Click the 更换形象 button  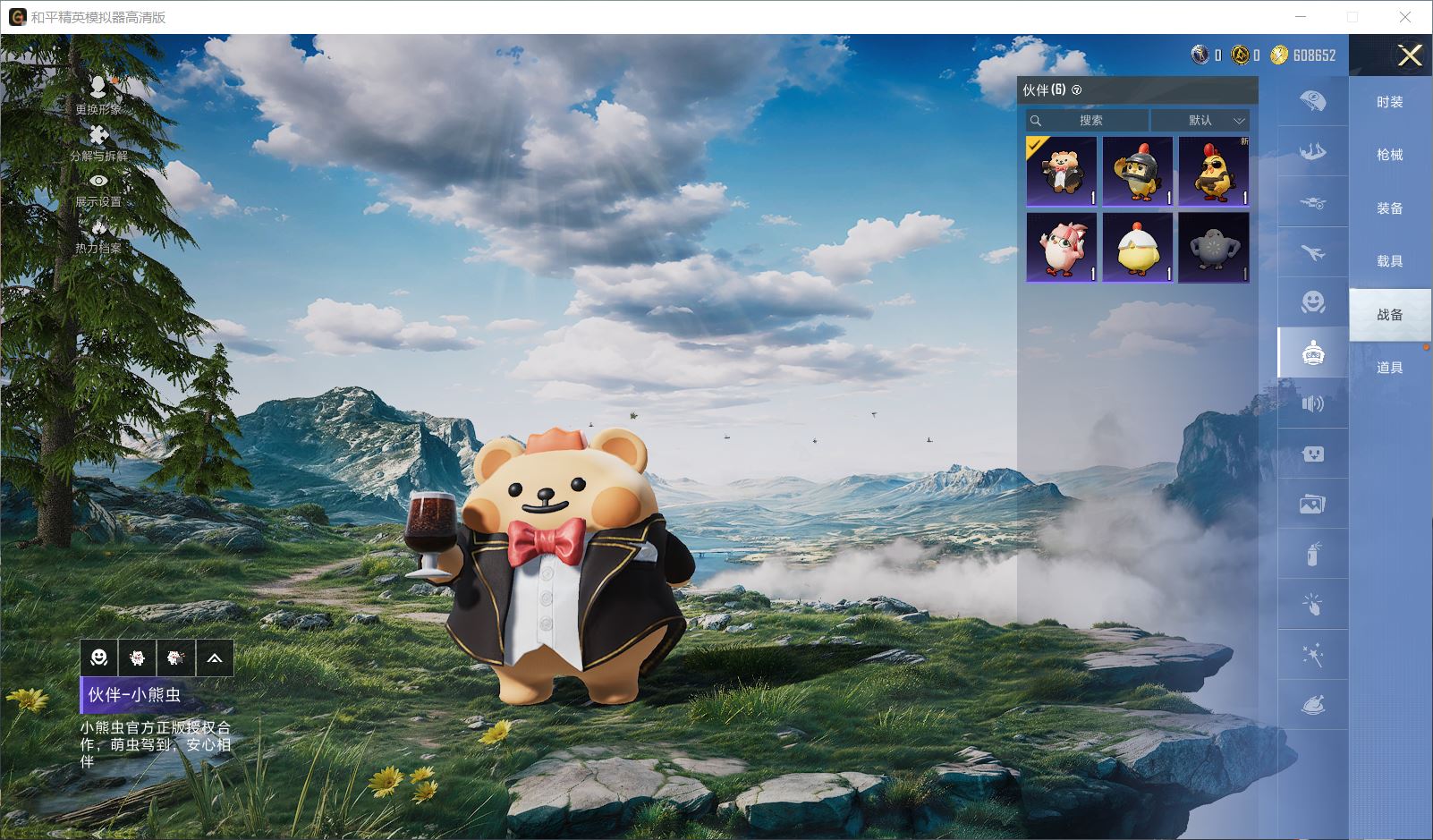point(98,89)
